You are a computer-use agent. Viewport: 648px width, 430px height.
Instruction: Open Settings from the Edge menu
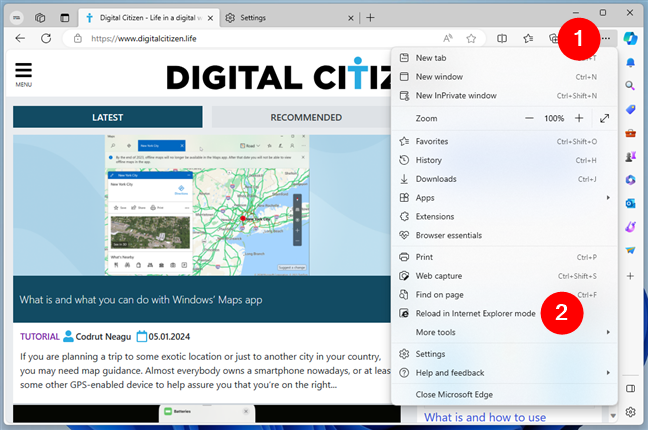[504, 354]
